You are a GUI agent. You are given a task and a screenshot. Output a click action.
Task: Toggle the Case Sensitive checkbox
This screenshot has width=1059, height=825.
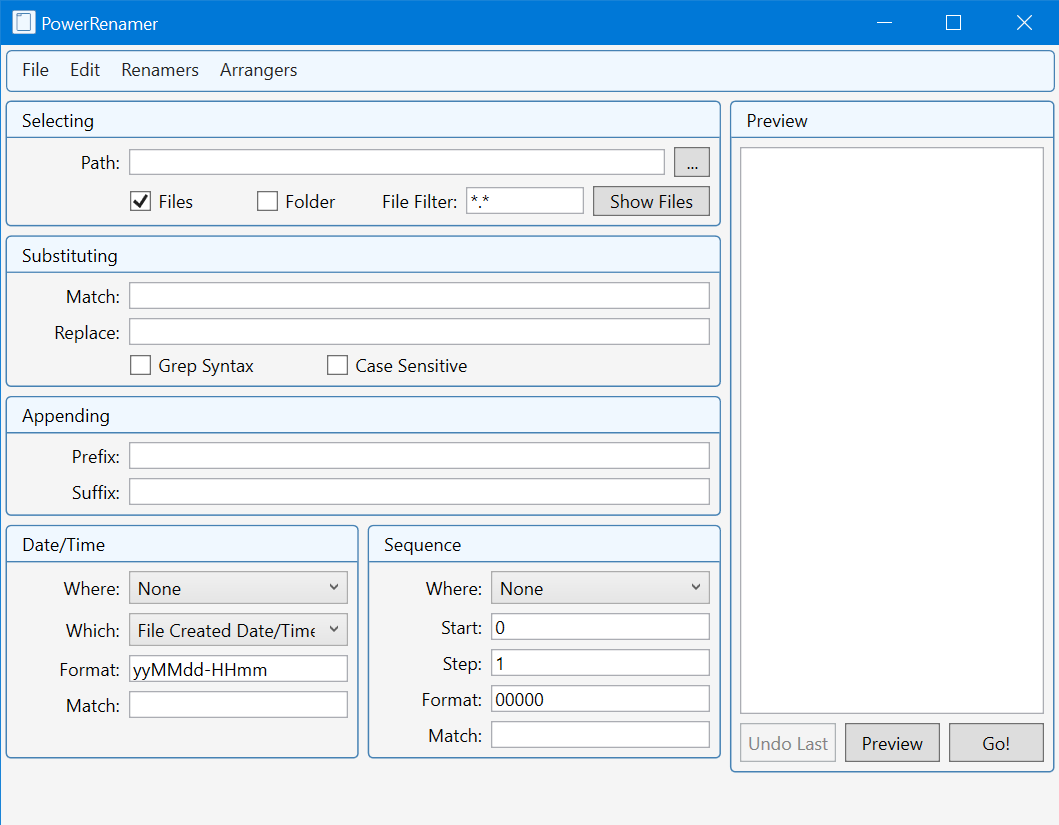338,365
